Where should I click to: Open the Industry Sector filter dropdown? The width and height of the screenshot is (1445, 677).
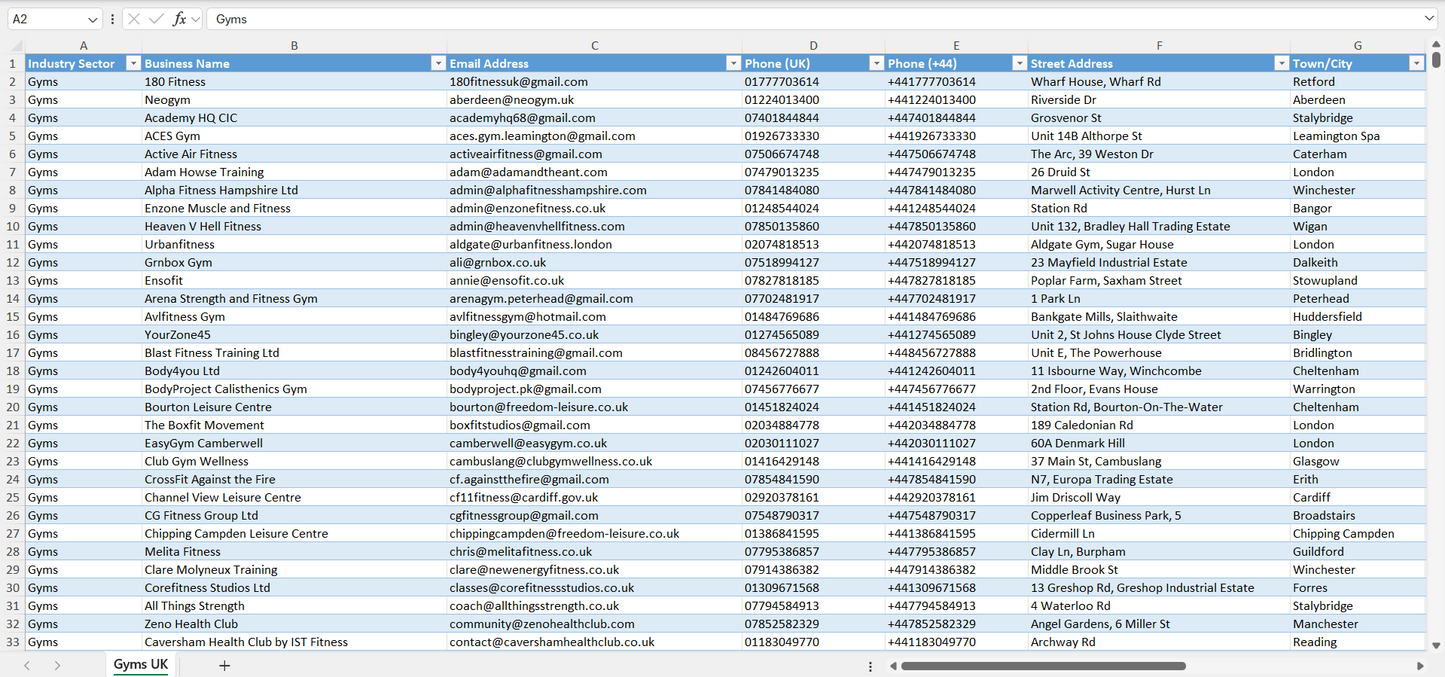point(134,63)
